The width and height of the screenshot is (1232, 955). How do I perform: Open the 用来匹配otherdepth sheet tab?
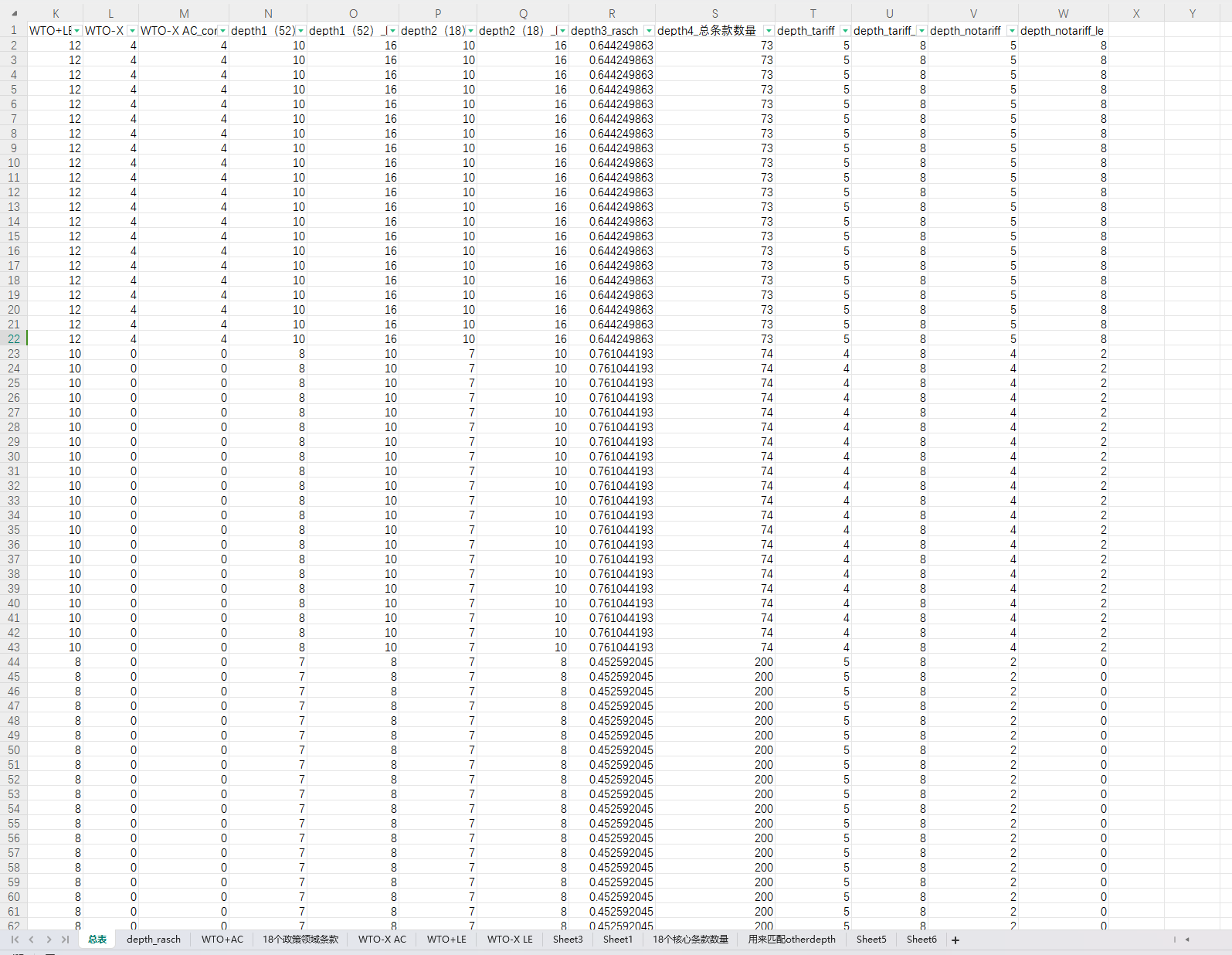tap(792, 940)
